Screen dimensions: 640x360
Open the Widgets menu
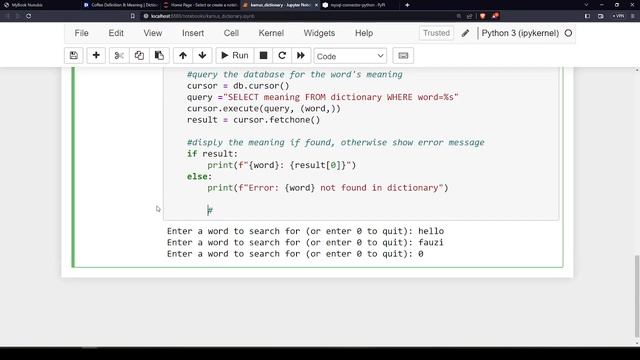pyautogui.click(x=319, y=33)
